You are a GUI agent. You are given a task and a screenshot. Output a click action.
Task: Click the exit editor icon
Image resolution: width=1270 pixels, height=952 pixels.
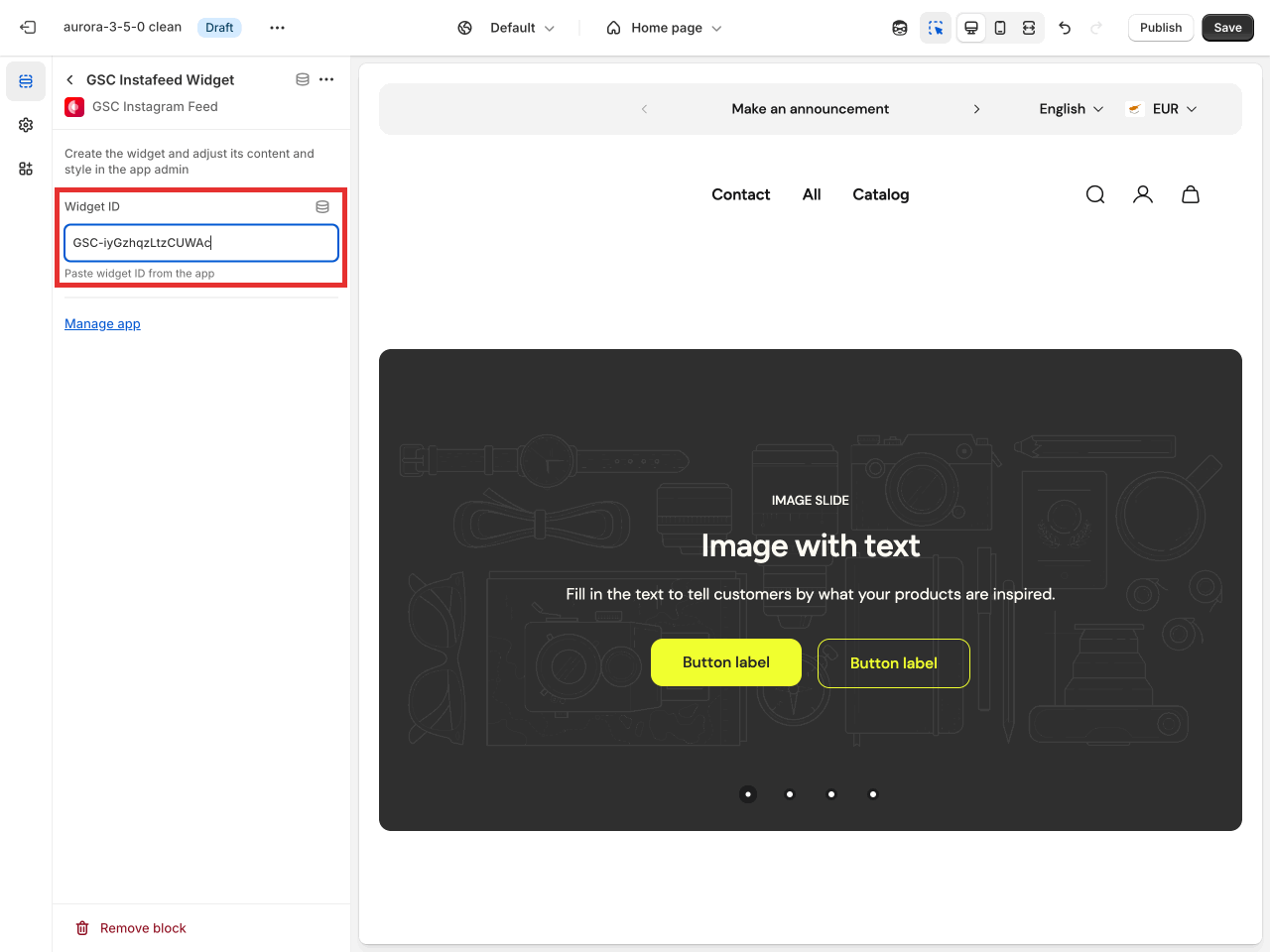[28, 28]
